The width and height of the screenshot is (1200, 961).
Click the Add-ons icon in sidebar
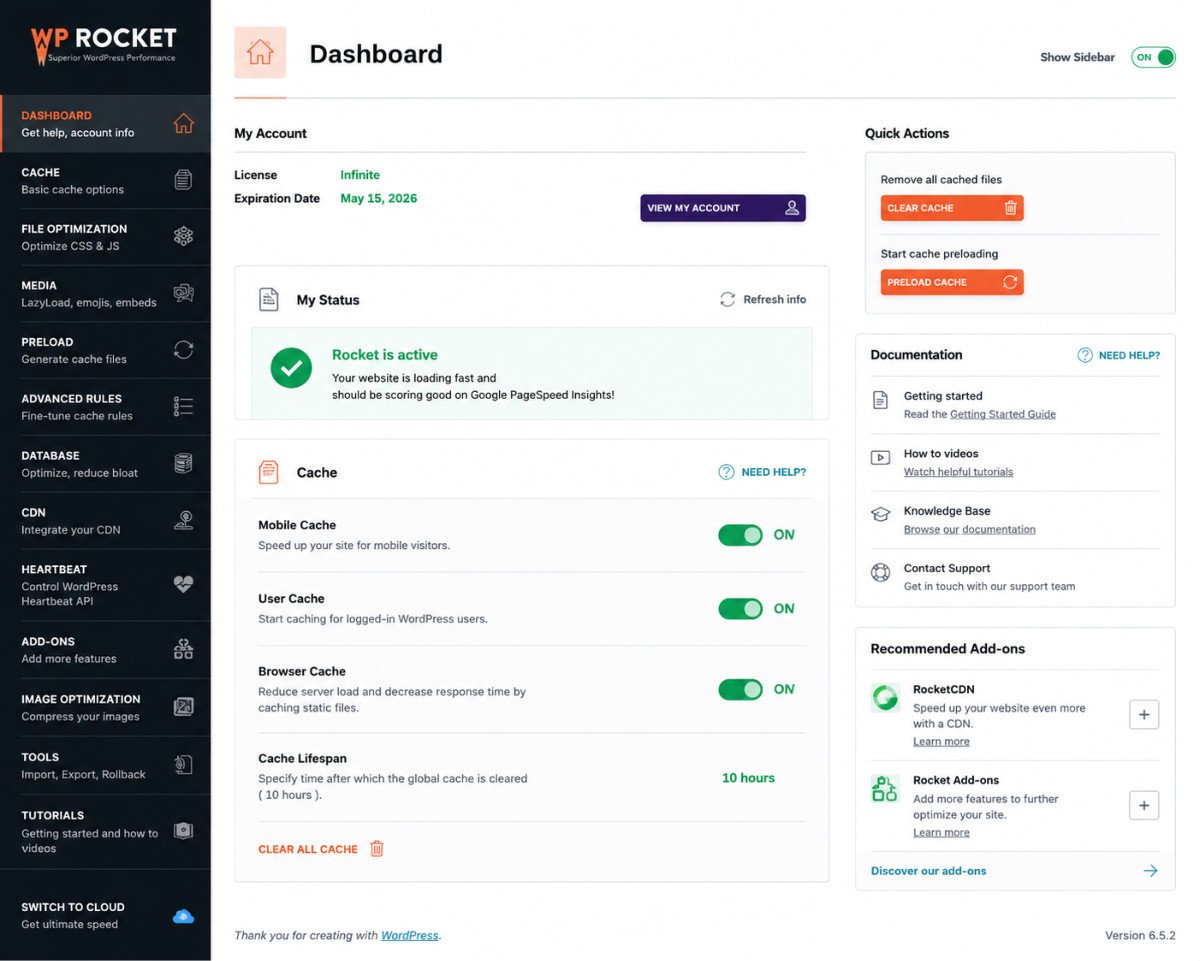click(183, 649)
